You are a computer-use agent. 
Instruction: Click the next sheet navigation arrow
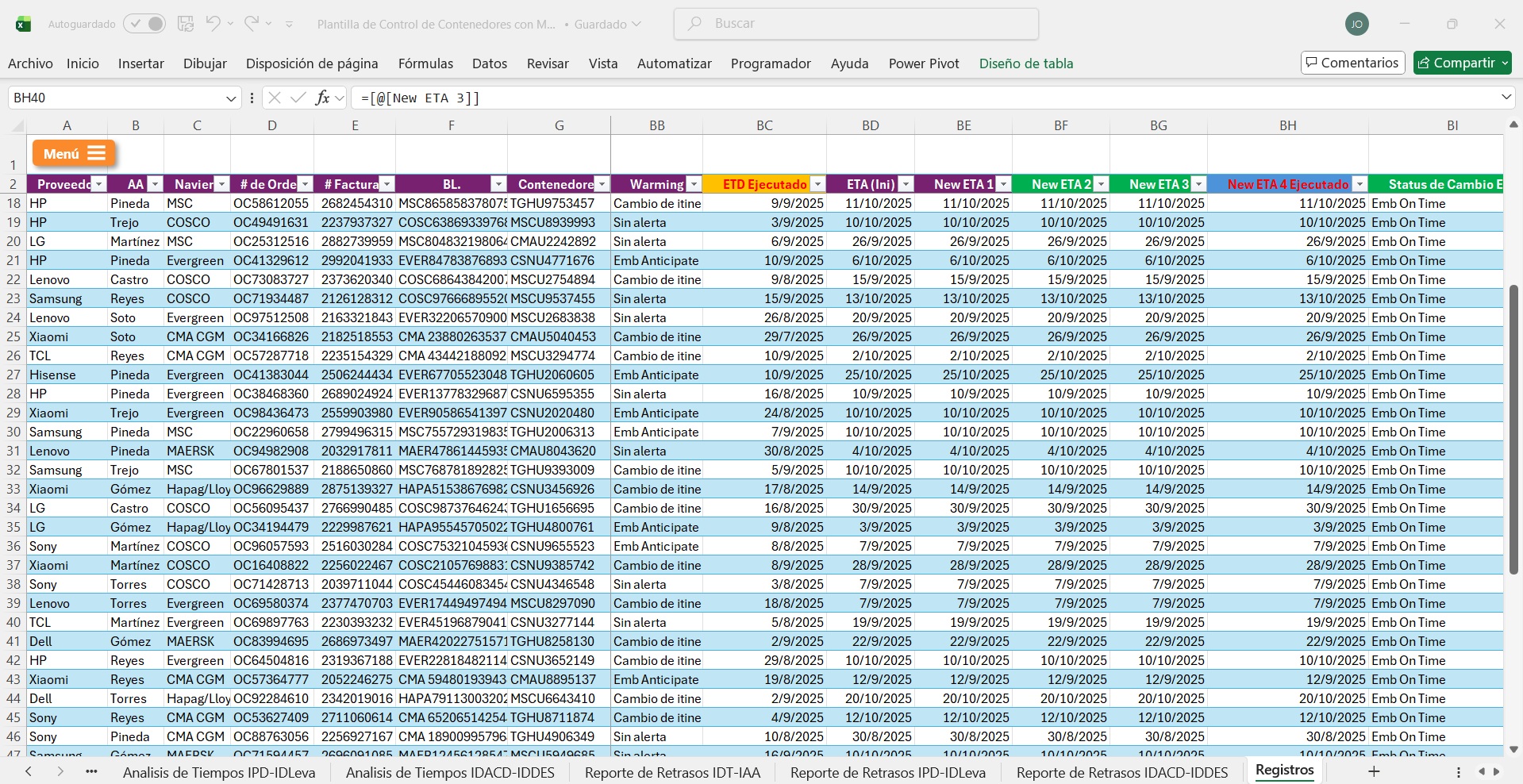(x=60, y=771)
